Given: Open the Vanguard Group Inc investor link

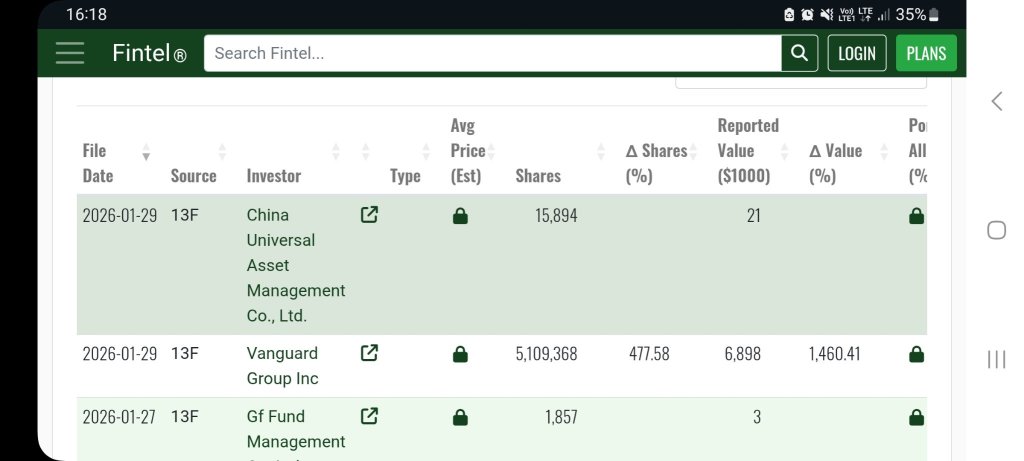Looking at the screenshot, I should [282, 366].
